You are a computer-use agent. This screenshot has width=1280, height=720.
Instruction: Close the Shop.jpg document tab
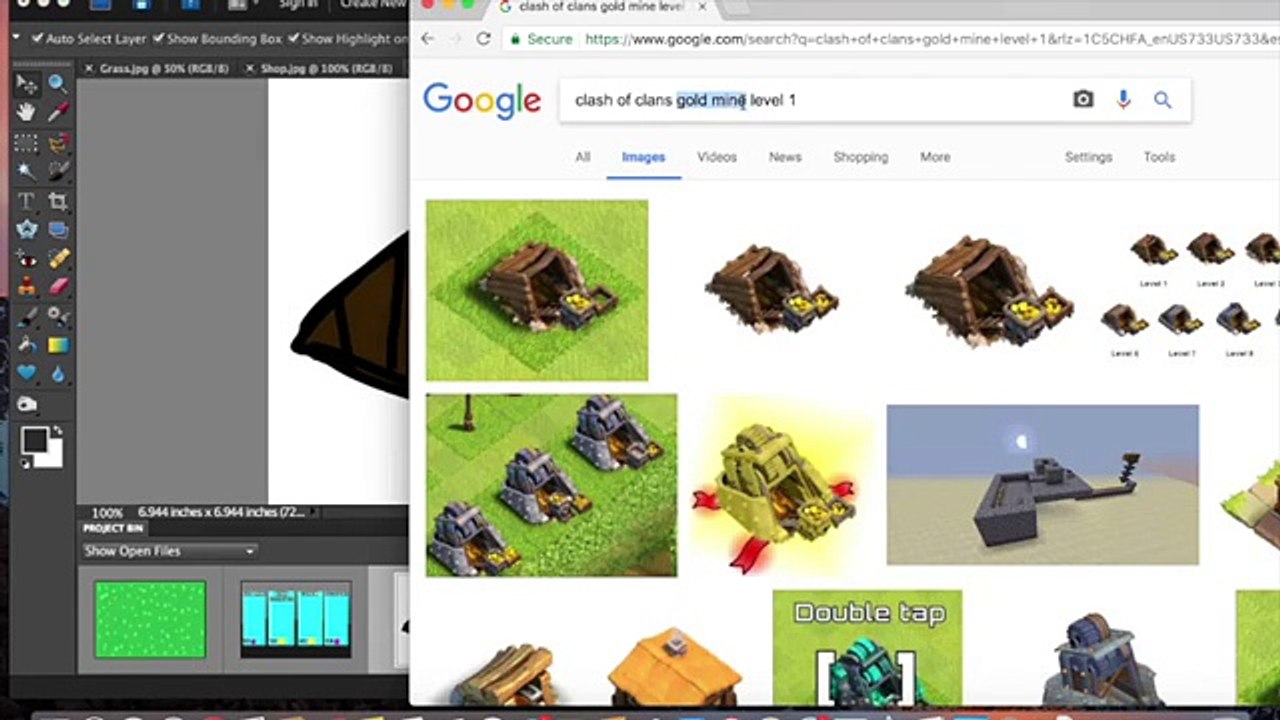point(250,69)
